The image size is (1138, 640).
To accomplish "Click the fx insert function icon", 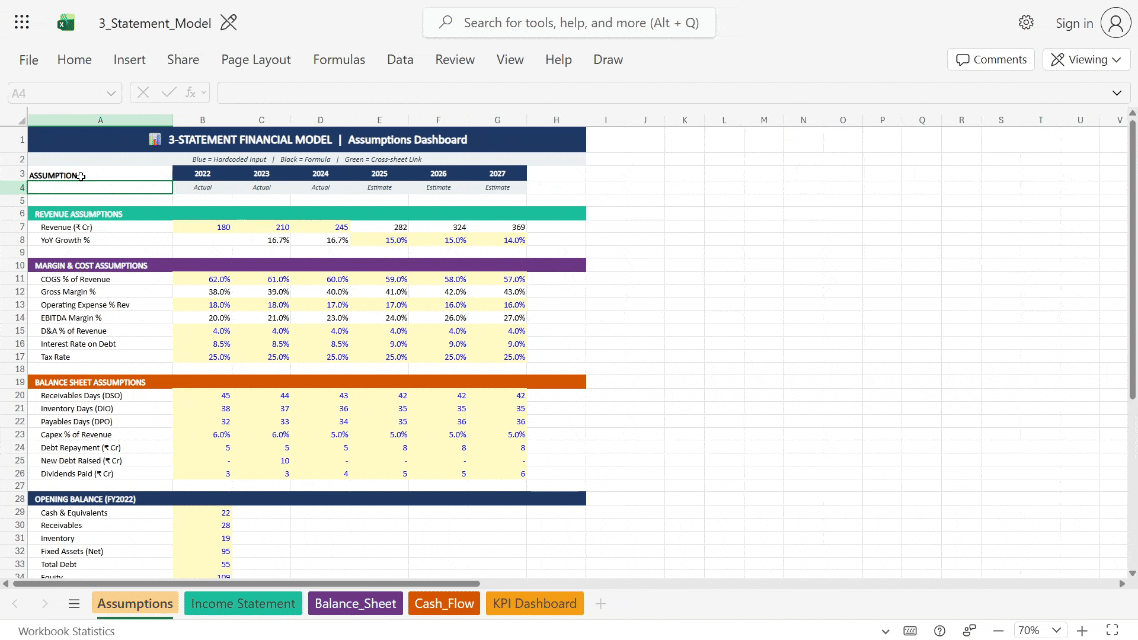I will click(x=192, y=92).
